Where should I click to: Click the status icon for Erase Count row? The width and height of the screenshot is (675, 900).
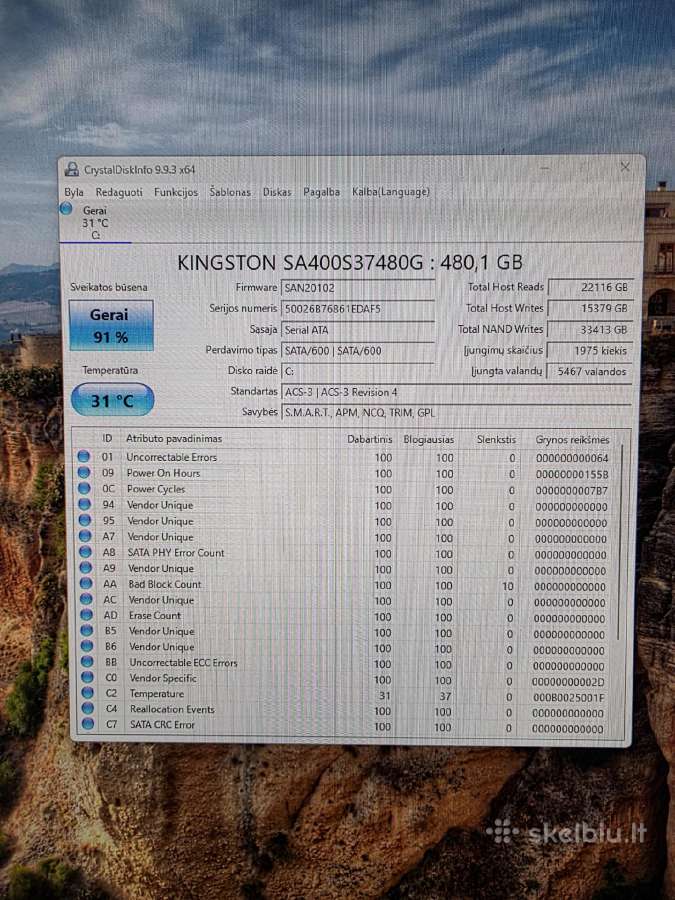pyautogui.click(x=87, y=615)
